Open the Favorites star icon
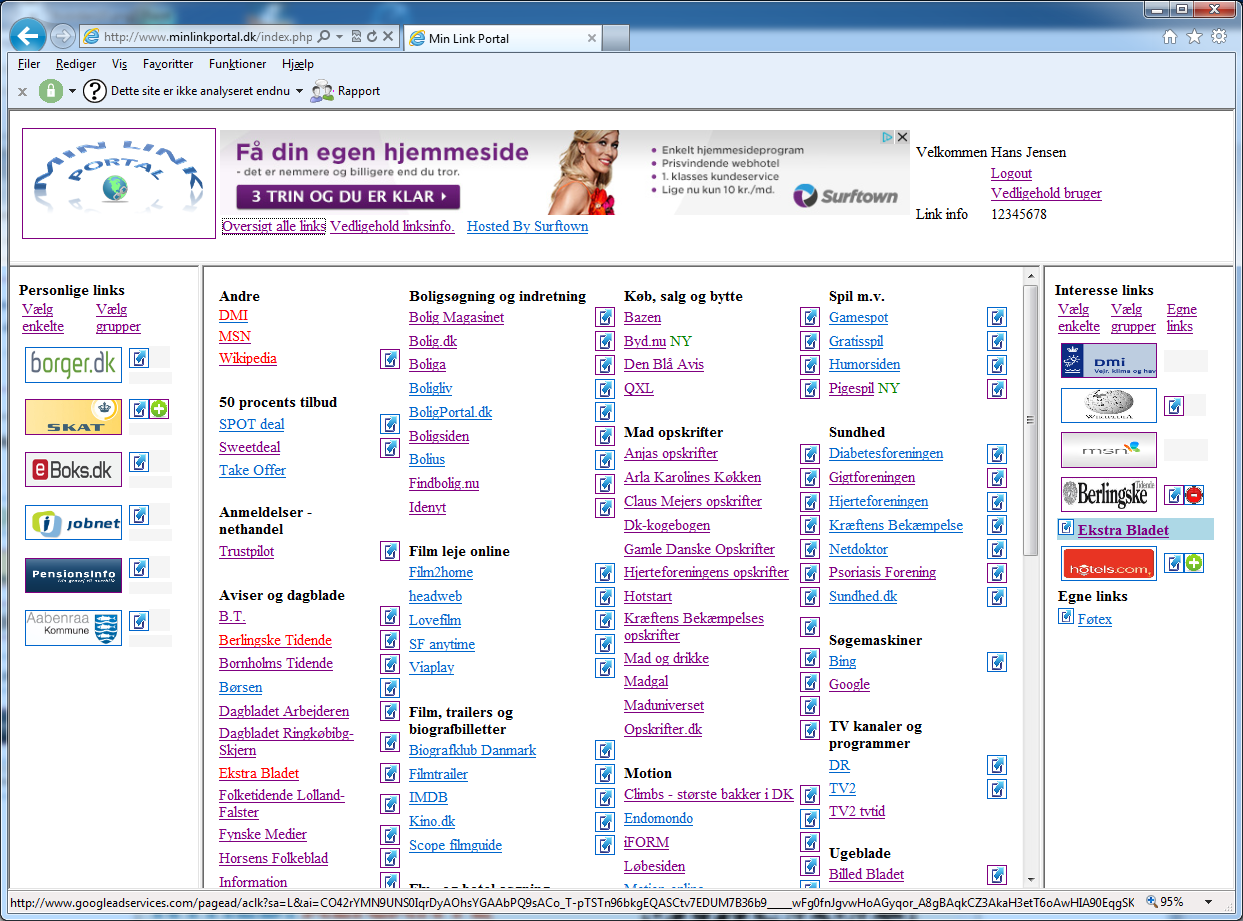Screen dimensions: 1243x921 pos(1194,37)
